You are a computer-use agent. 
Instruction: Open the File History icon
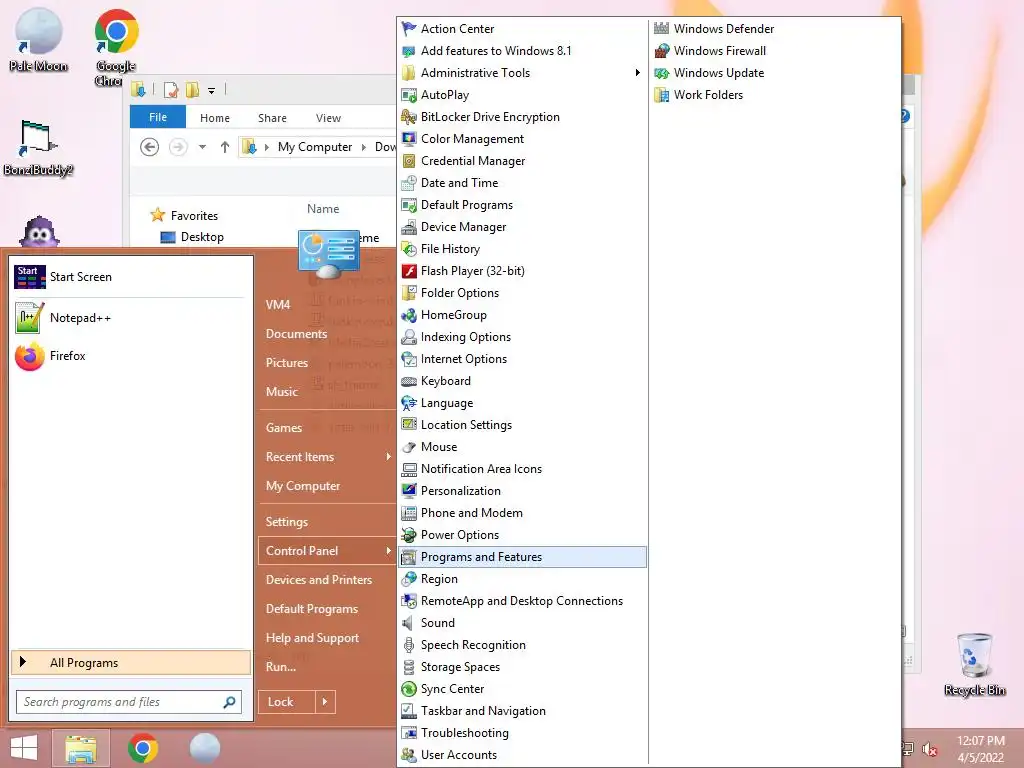click(409, 249)
